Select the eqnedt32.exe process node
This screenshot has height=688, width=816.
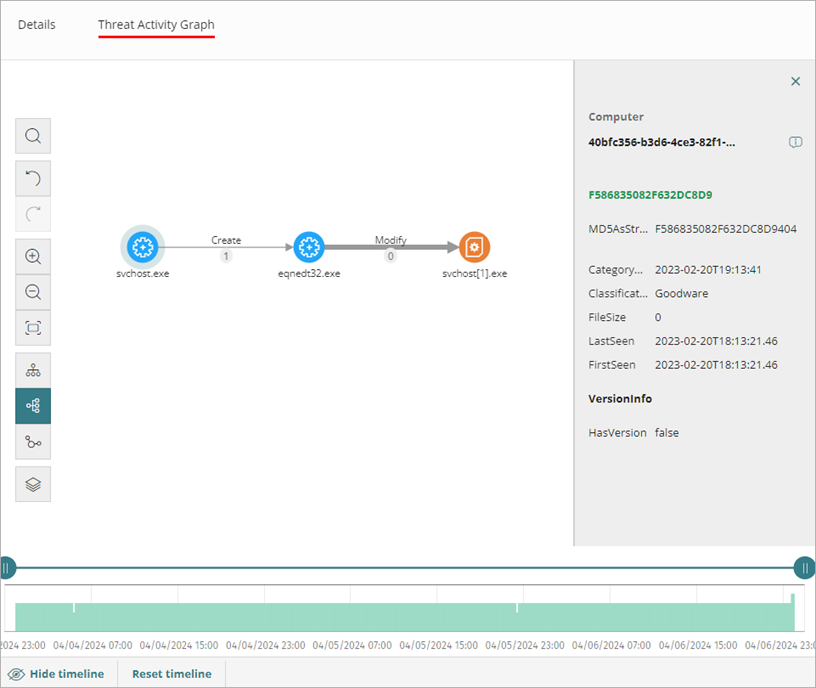coord(309,246)
